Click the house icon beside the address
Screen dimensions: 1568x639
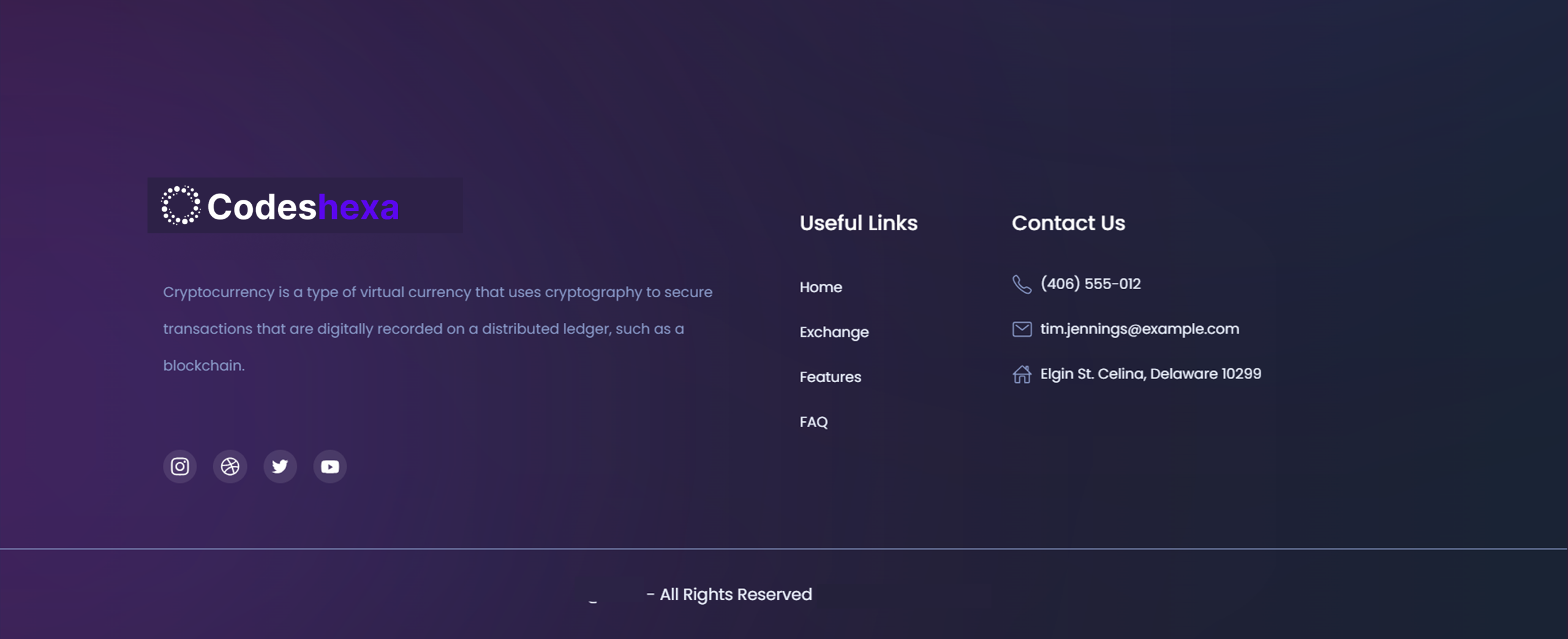point(1022,374)
